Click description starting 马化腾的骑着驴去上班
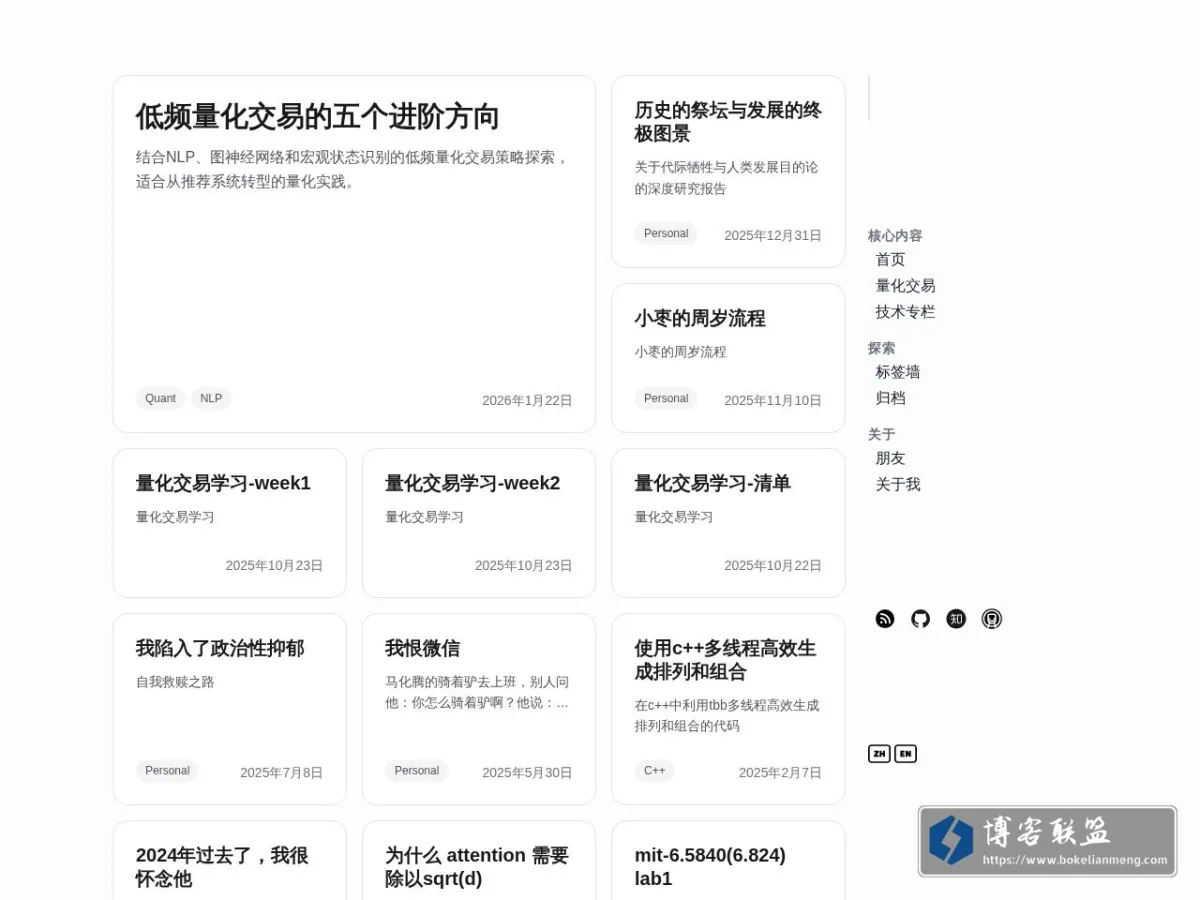Viewport: 1200px width, 900px height. [x=477, y=692]
